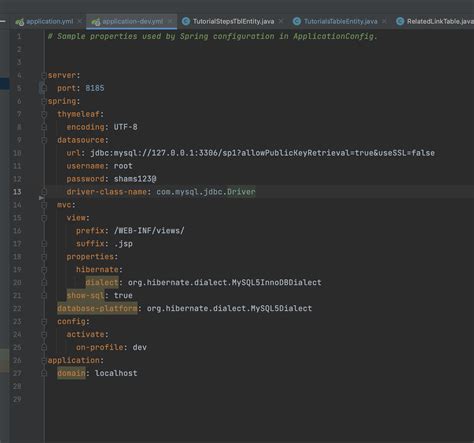Click the username value root

point(123,166)
